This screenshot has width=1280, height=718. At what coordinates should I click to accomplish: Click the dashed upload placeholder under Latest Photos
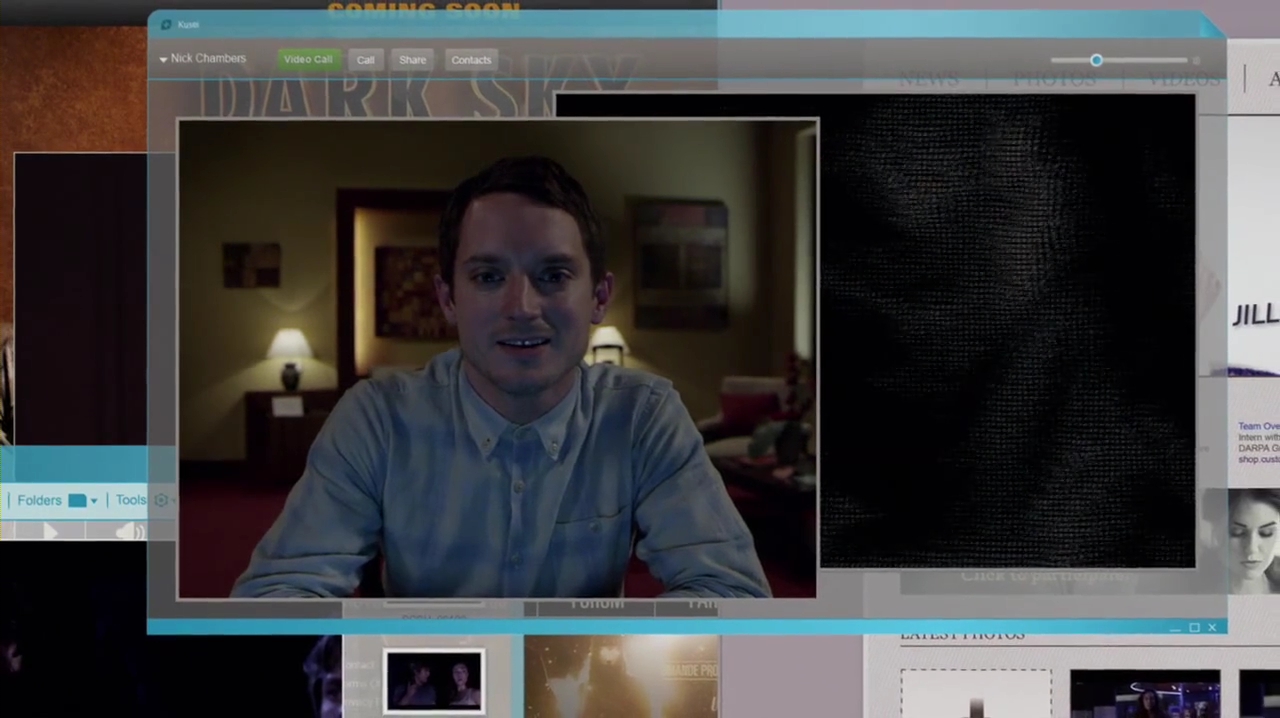[x=976, y=694]
